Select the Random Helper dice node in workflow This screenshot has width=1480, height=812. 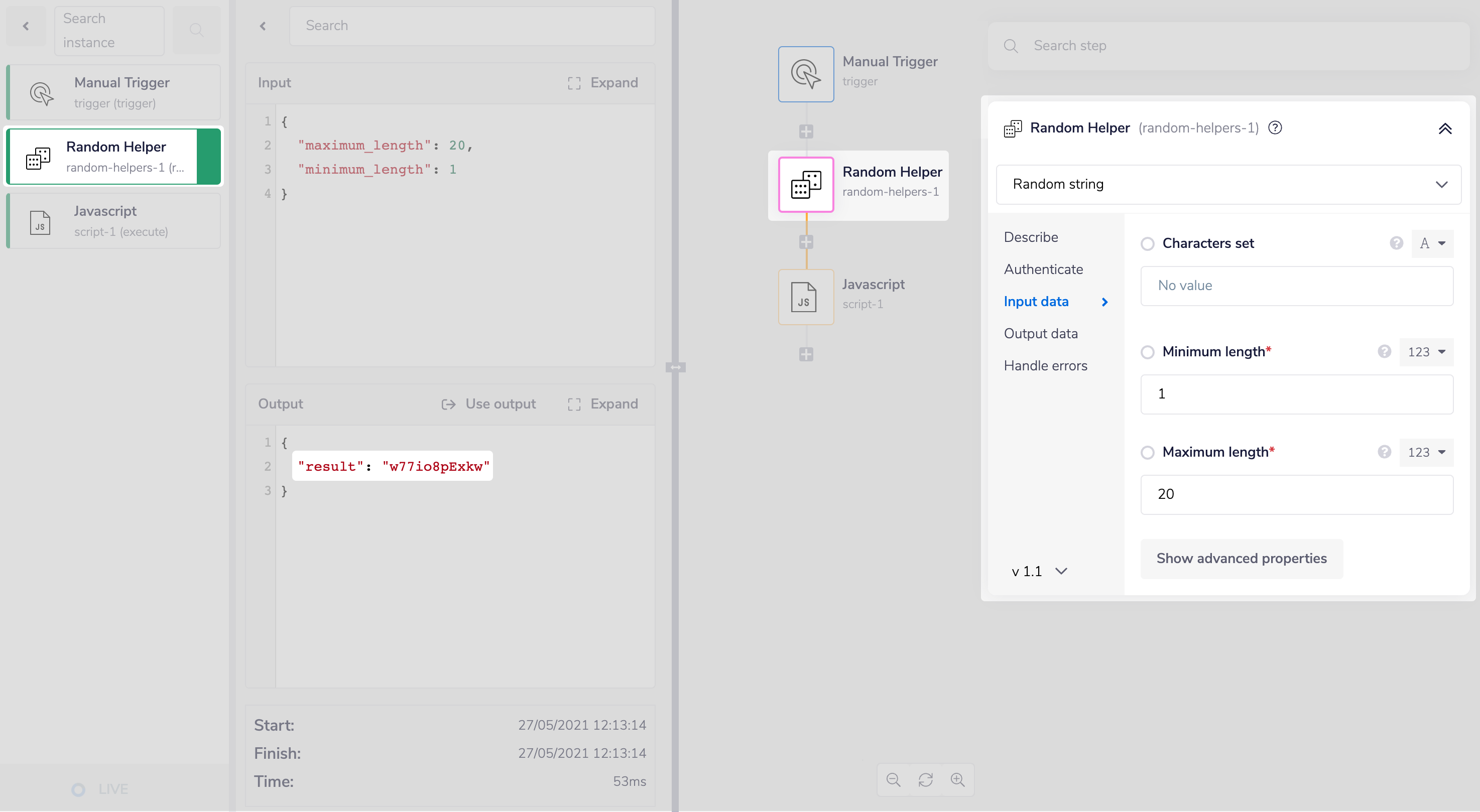(805, 184)
